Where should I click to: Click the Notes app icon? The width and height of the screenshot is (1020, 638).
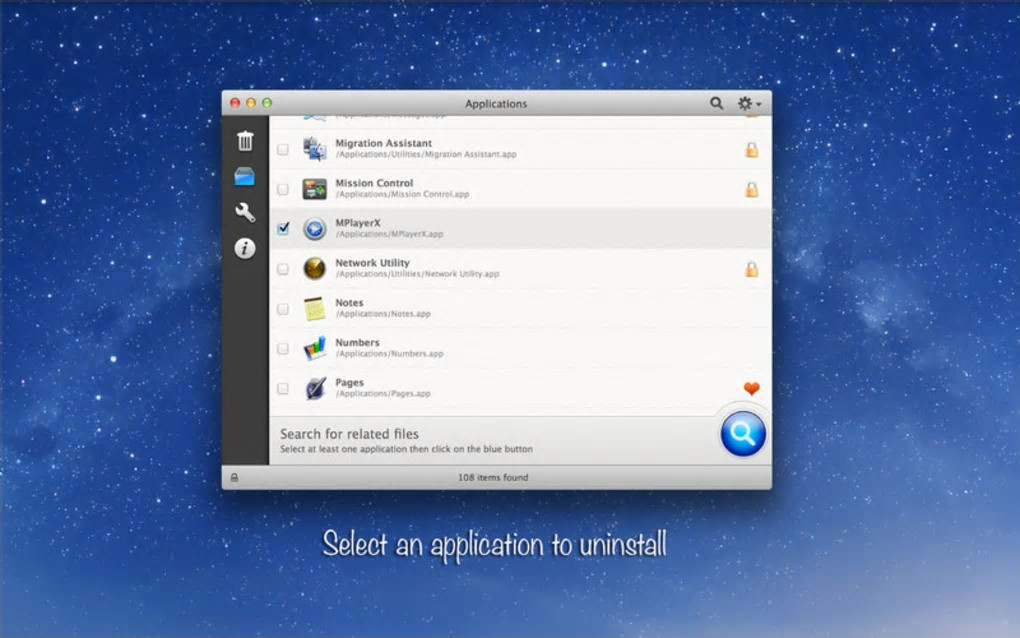pos(315,308)
